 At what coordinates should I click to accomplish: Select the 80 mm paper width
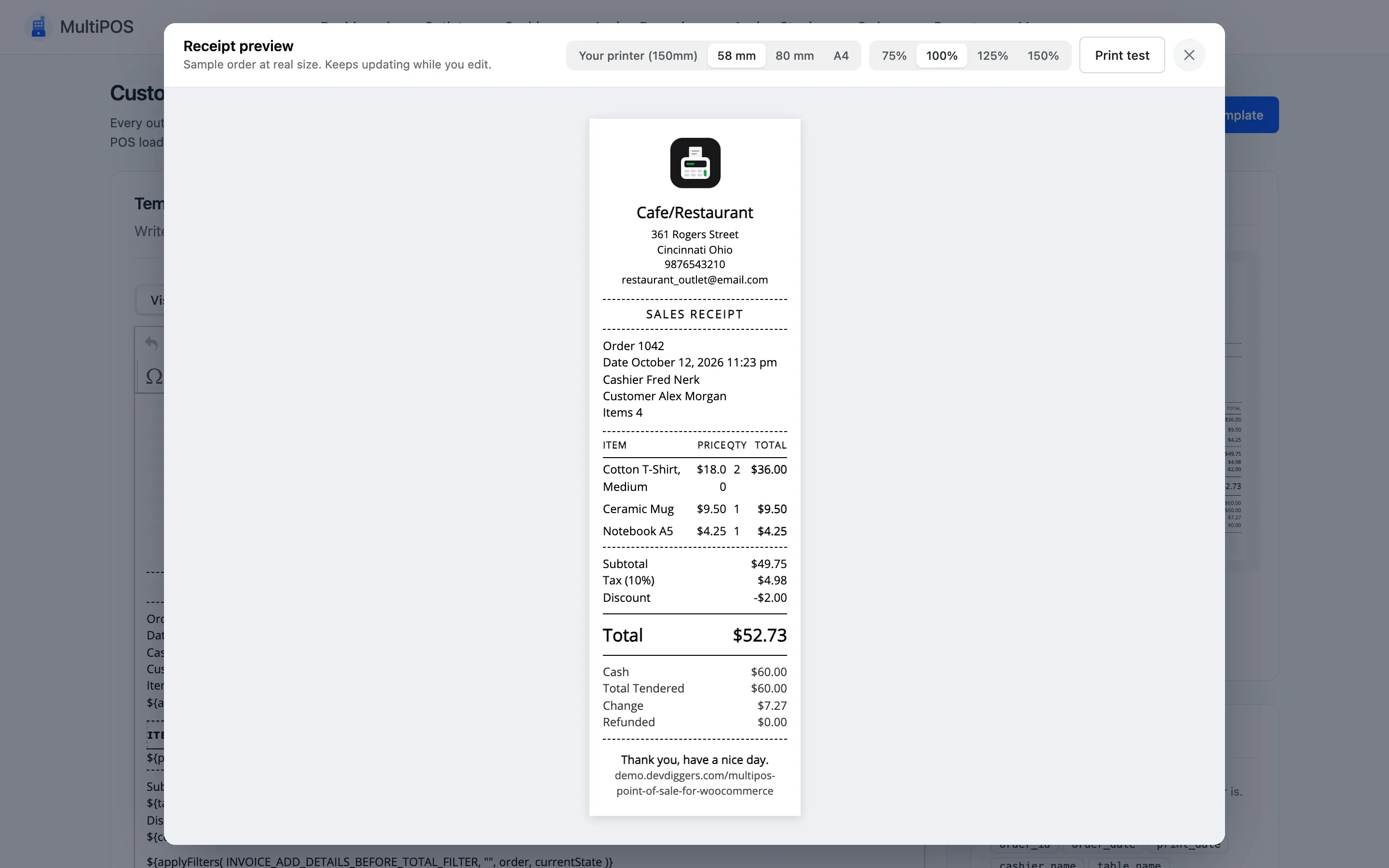click(x=794, y=55)
